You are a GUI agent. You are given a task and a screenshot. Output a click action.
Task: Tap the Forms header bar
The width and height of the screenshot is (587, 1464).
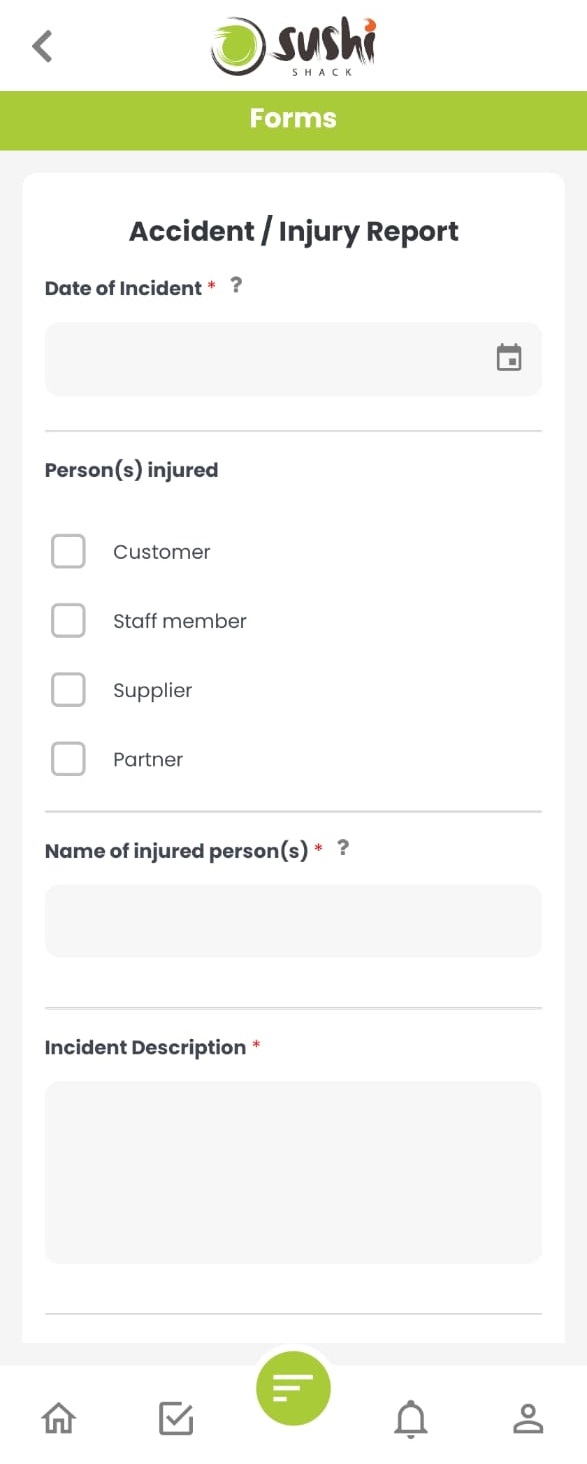(x=293, y=120)
